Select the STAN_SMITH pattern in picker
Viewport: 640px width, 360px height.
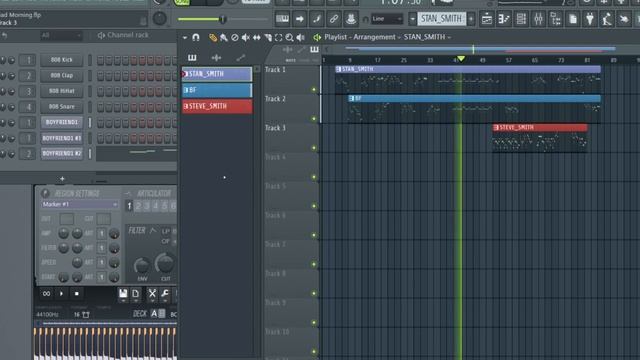click(x=217, y=74)
